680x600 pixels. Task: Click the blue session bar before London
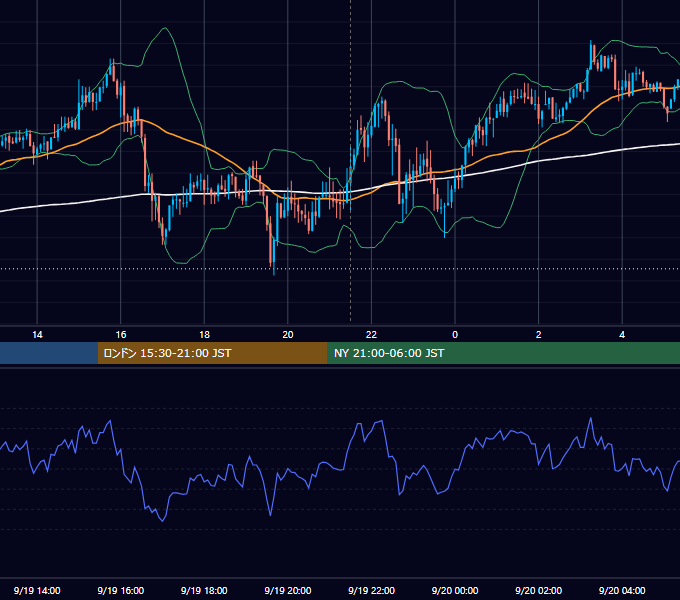click(x=49, y=353)
